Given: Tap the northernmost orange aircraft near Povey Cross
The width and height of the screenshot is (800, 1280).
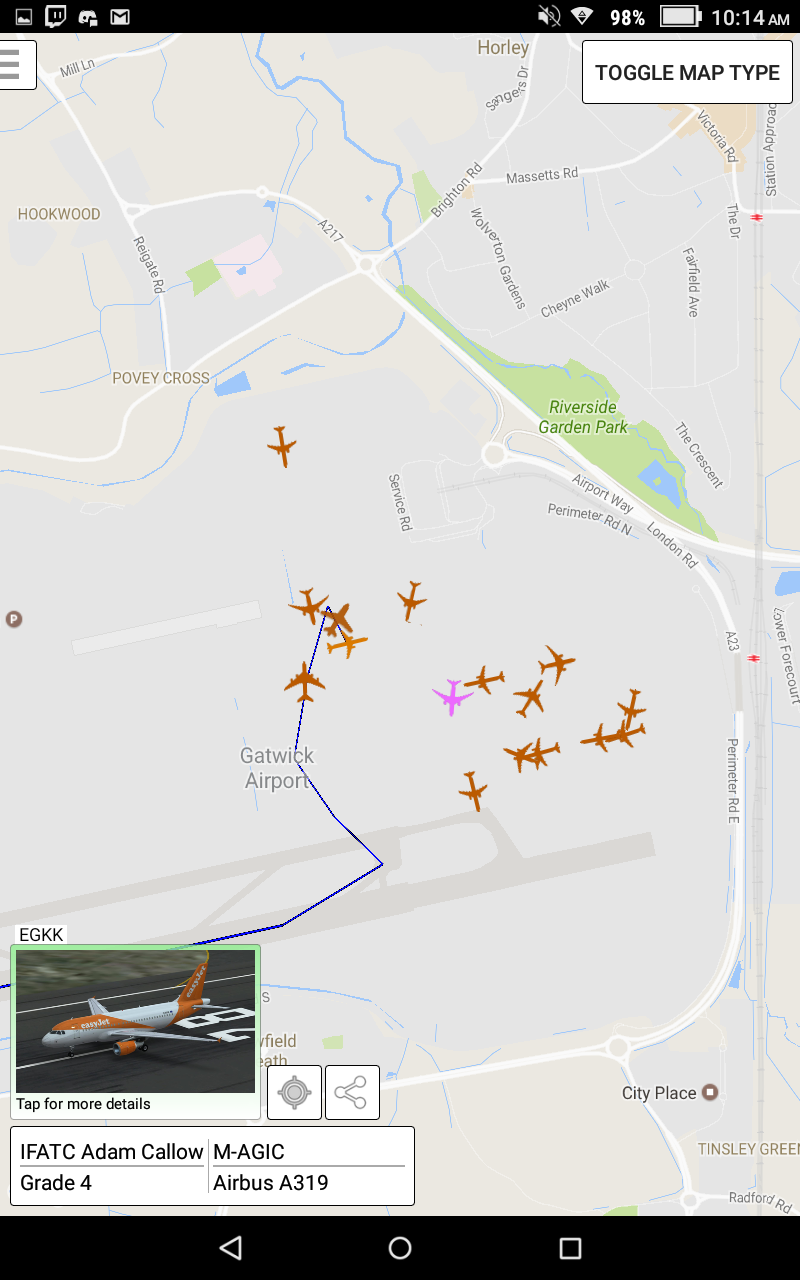Looking at the screenshot, I should pos(282,446).
